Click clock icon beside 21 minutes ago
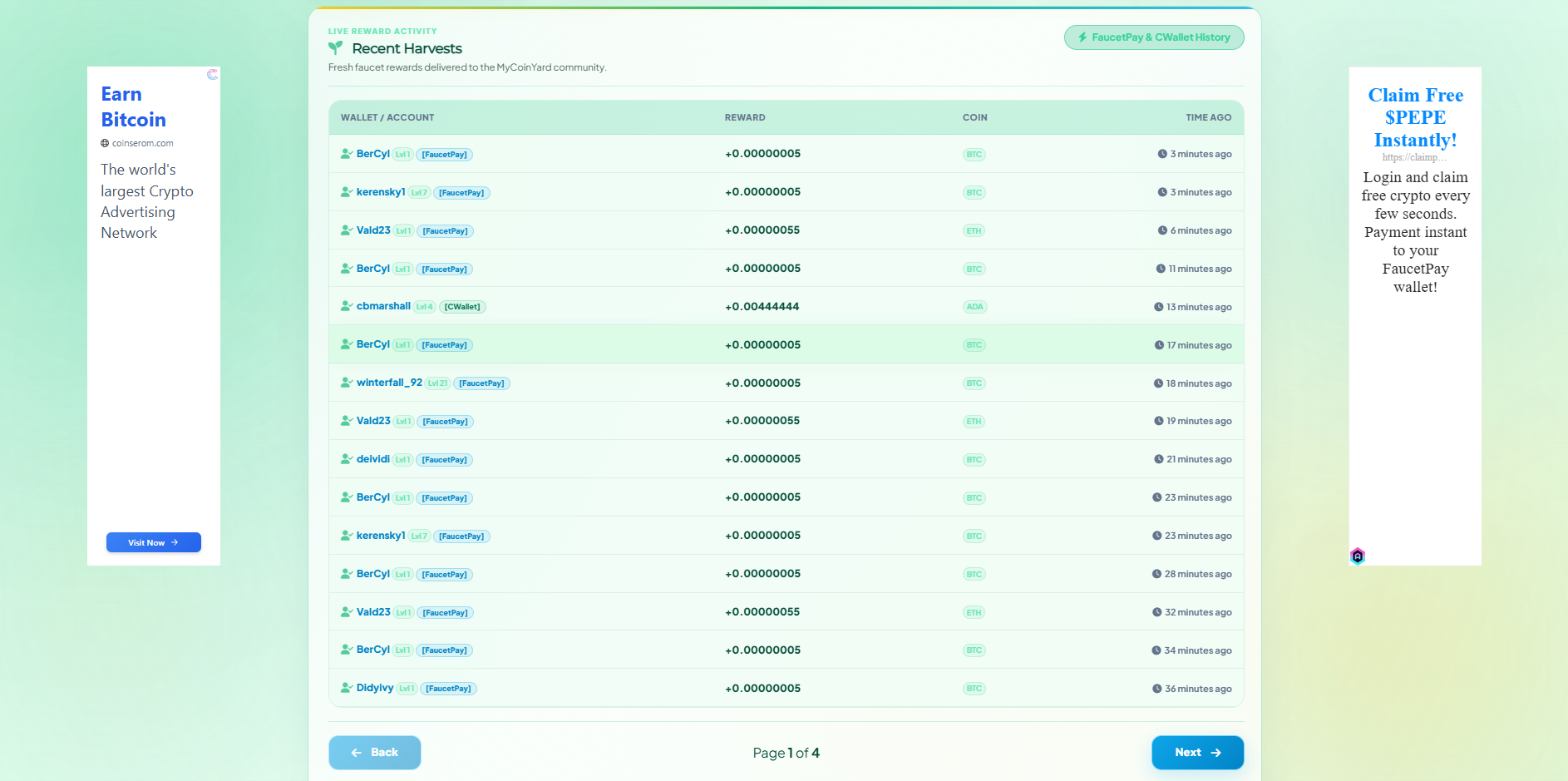1568x781 pixels. click(x=1158, y=459)
